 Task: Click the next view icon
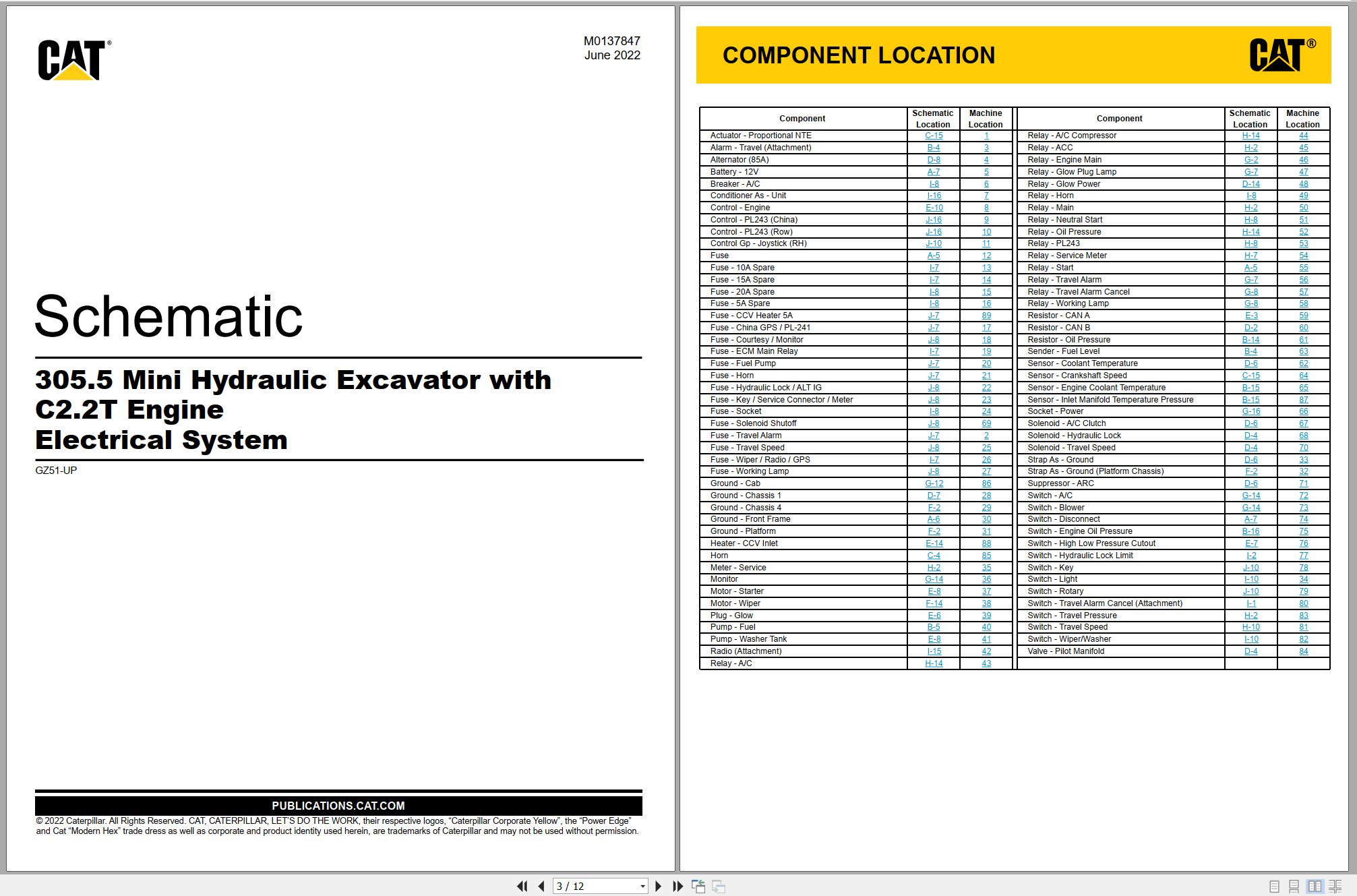(719, 886)
